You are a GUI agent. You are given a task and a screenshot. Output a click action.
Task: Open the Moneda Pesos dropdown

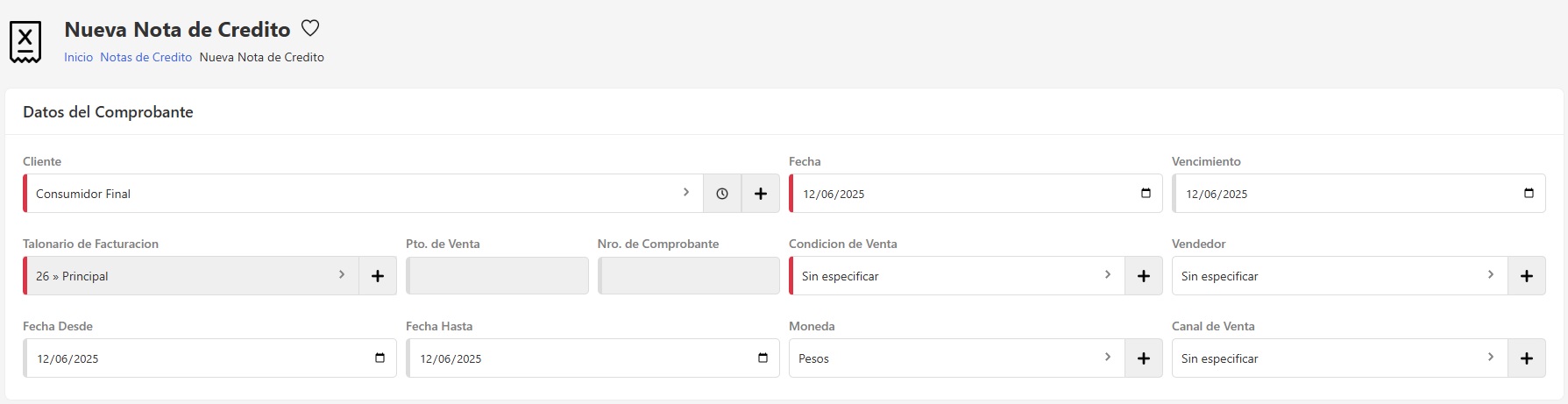955,358
